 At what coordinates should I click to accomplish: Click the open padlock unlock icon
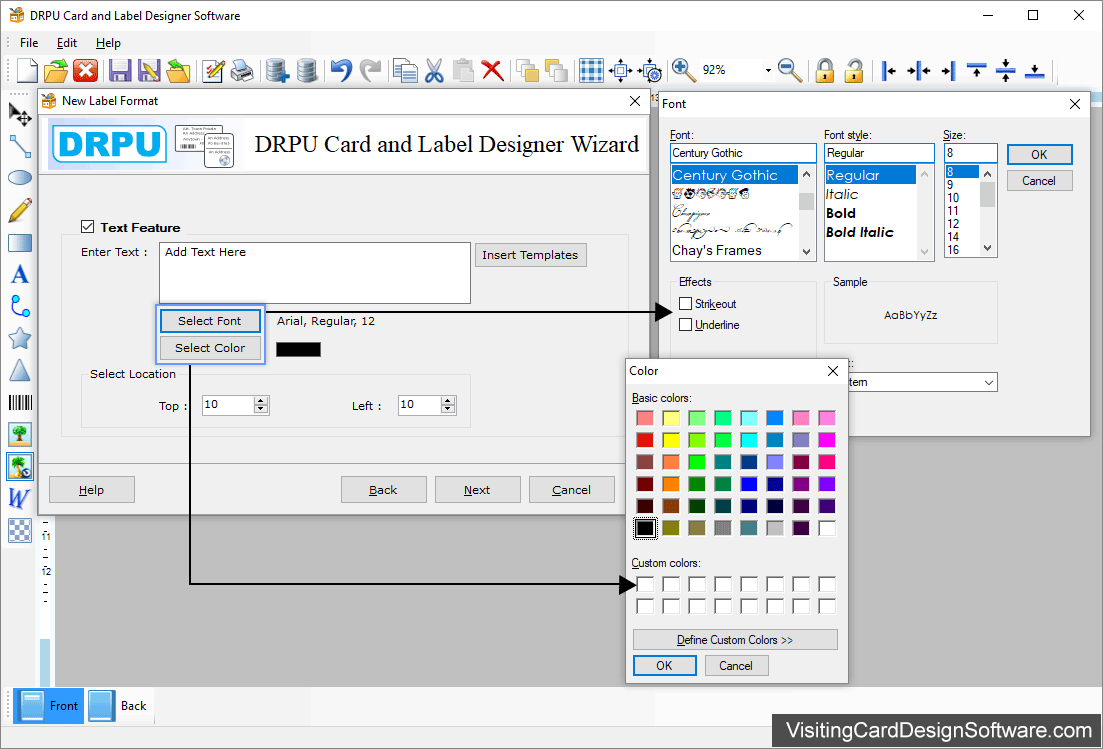click(853, 70)
